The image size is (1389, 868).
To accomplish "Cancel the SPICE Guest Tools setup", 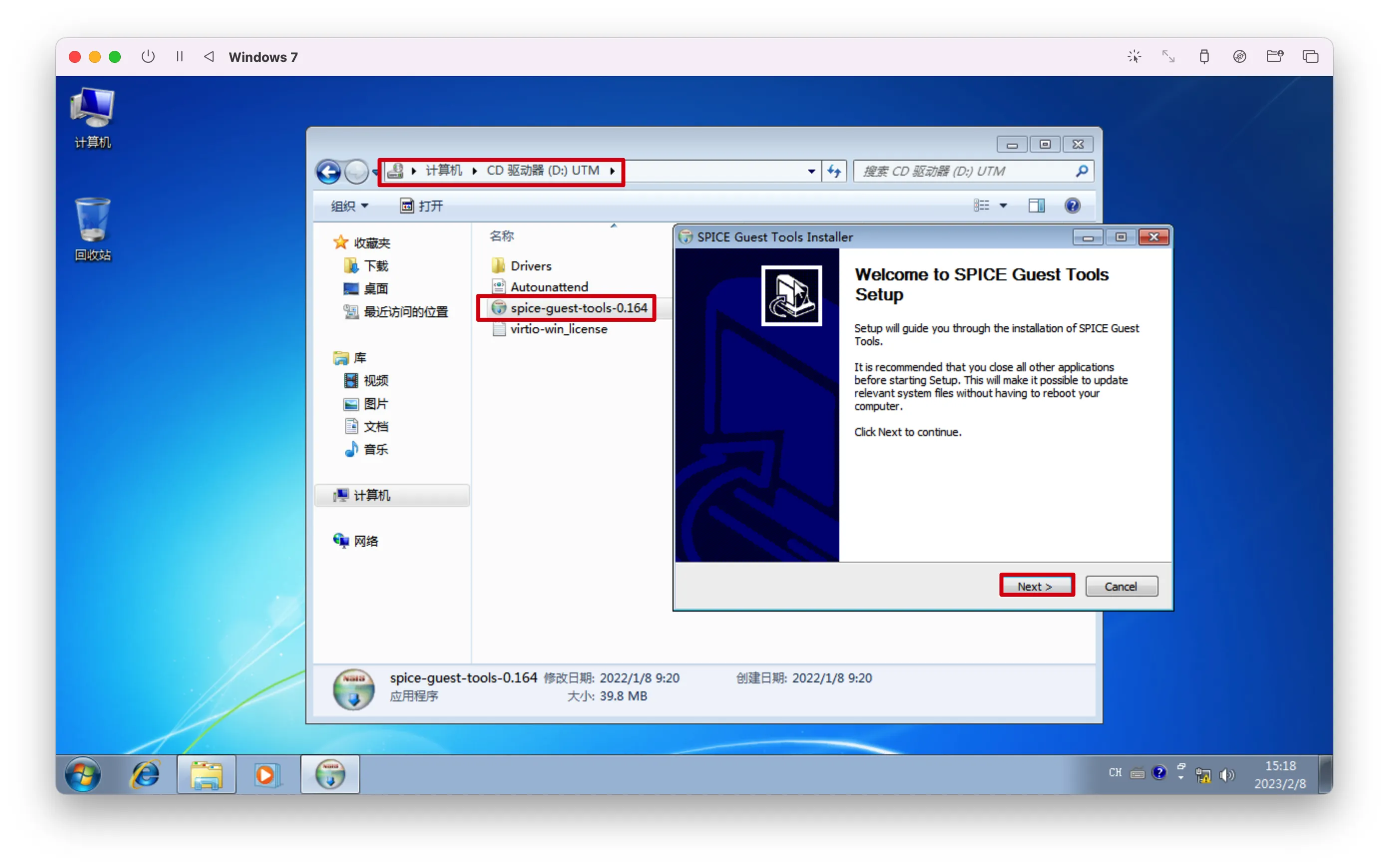I will coord(1121,586).
